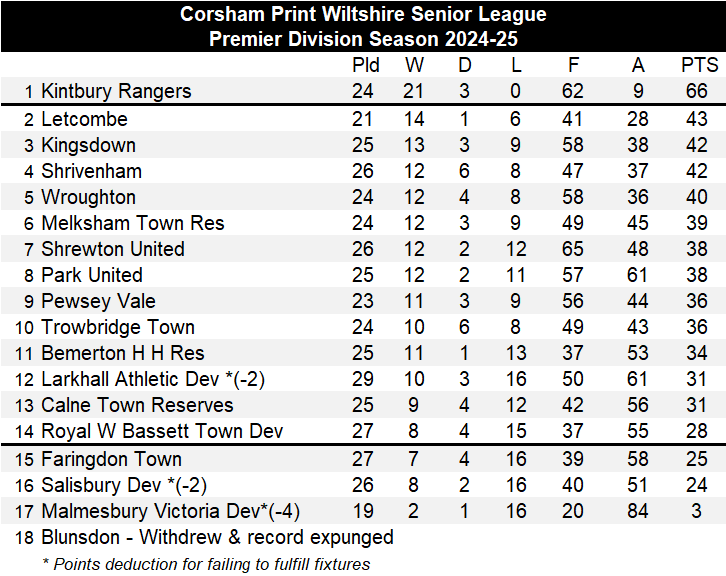Click the Kintbury Rangers team name
The image size is (726, 576).
115,91
